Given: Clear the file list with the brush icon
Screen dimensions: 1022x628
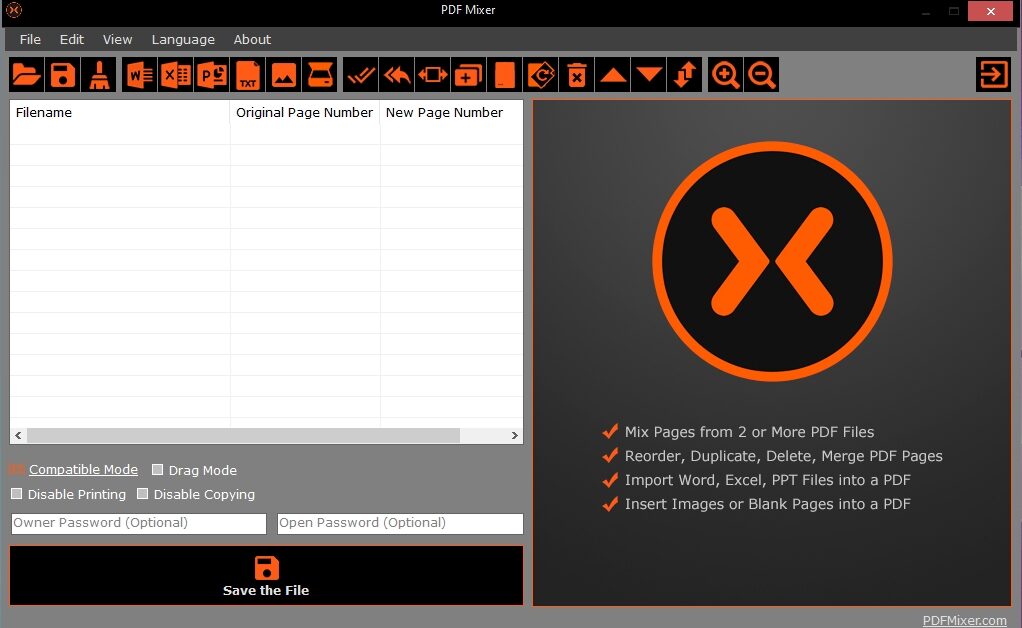Looking at the screenshot, I should [x=99, y=74].
